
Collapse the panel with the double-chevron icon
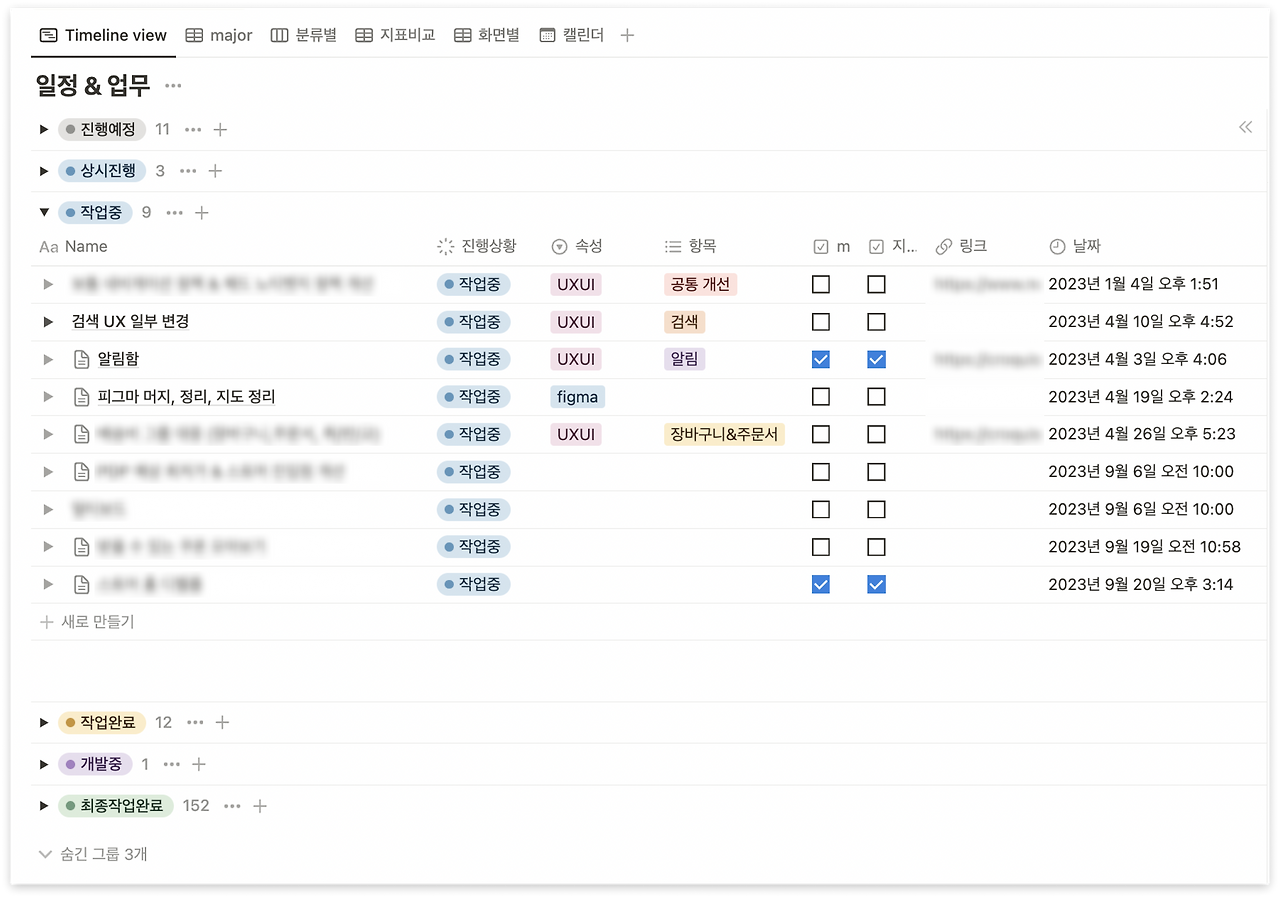pos(1245,127)
